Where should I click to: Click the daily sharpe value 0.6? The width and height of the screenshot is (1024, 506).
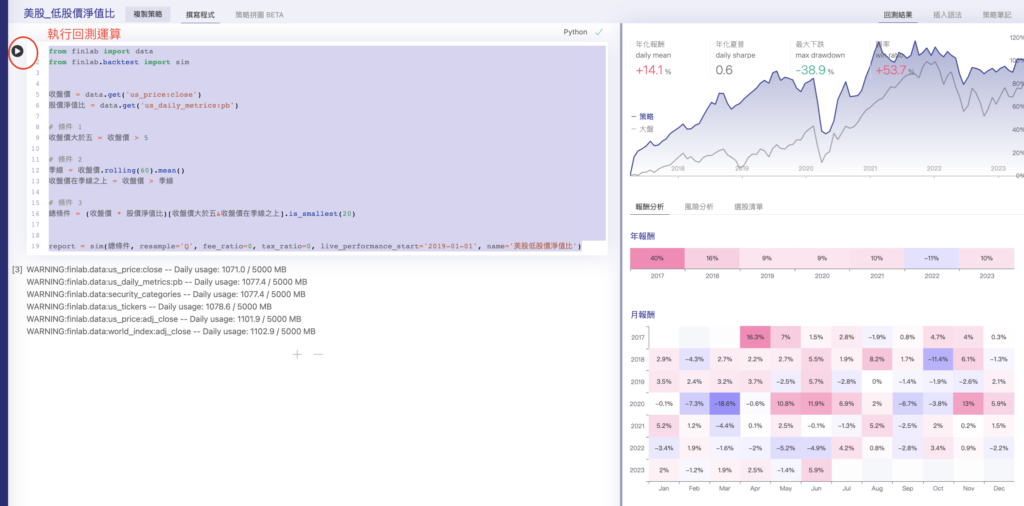click(724, 70)
